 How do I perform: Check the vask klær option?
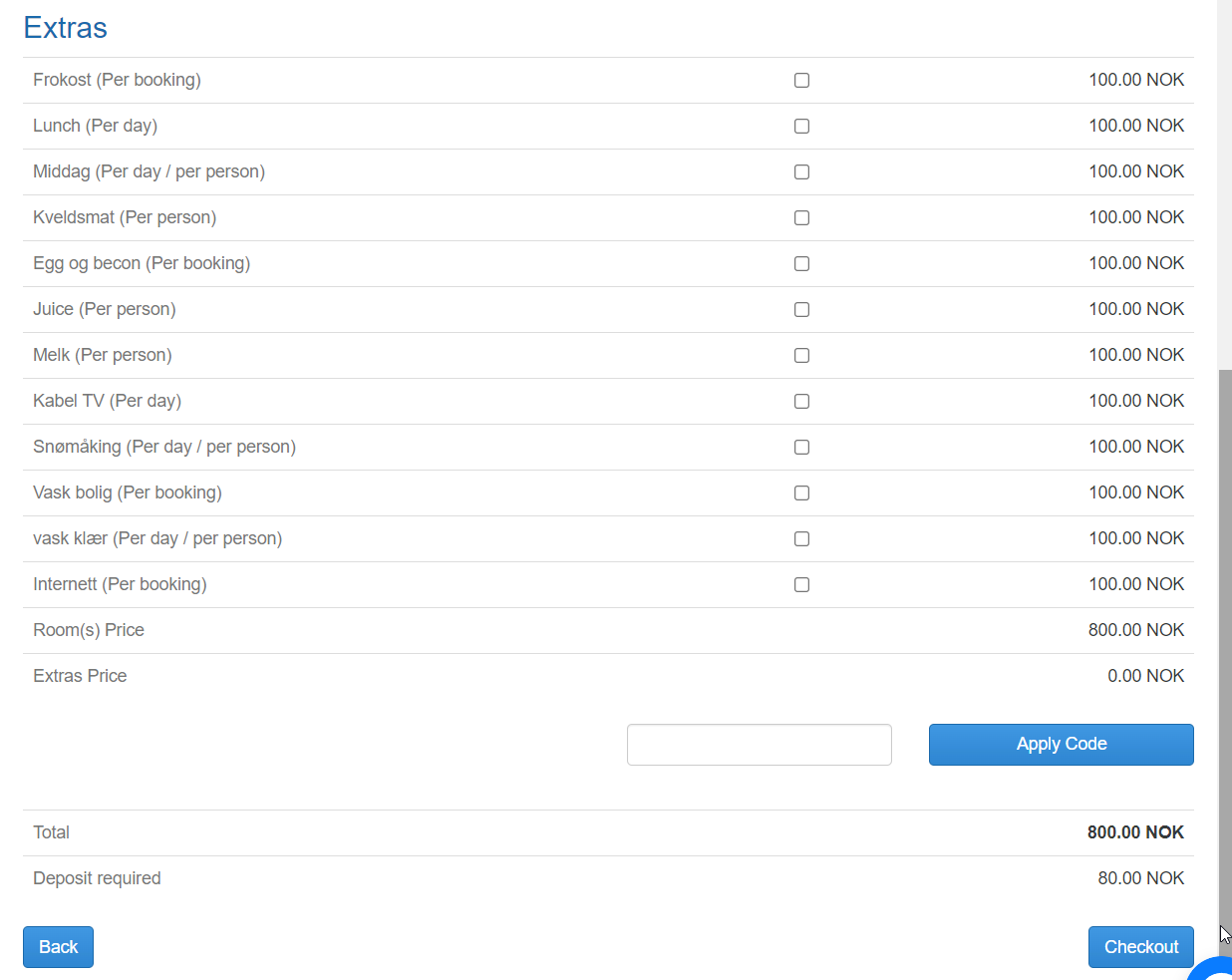(x=801, y=539)
